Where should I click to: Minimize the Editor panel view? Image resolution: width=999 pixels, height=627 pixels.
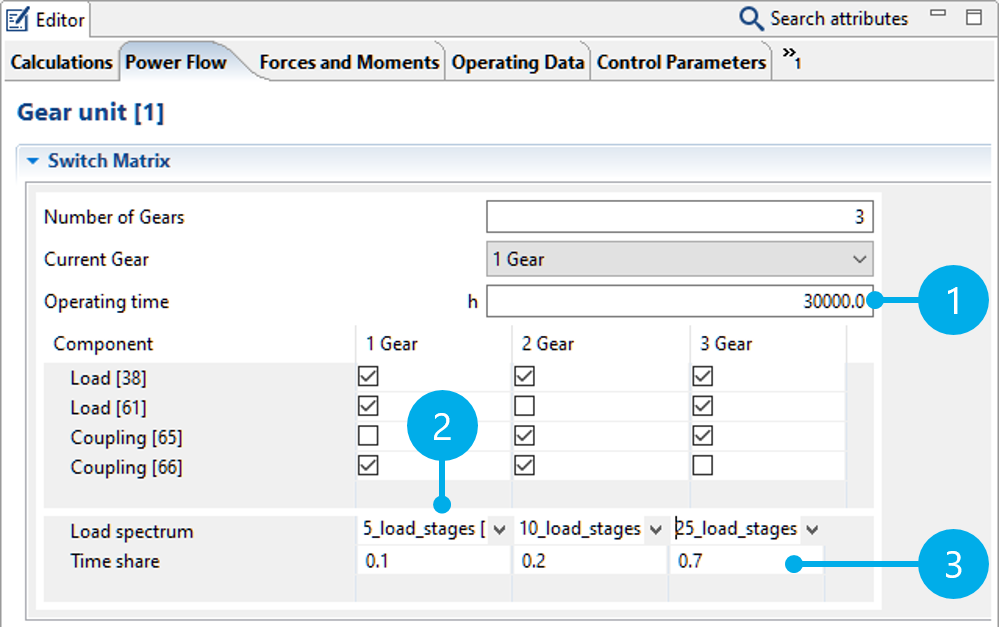coord(937,14)
